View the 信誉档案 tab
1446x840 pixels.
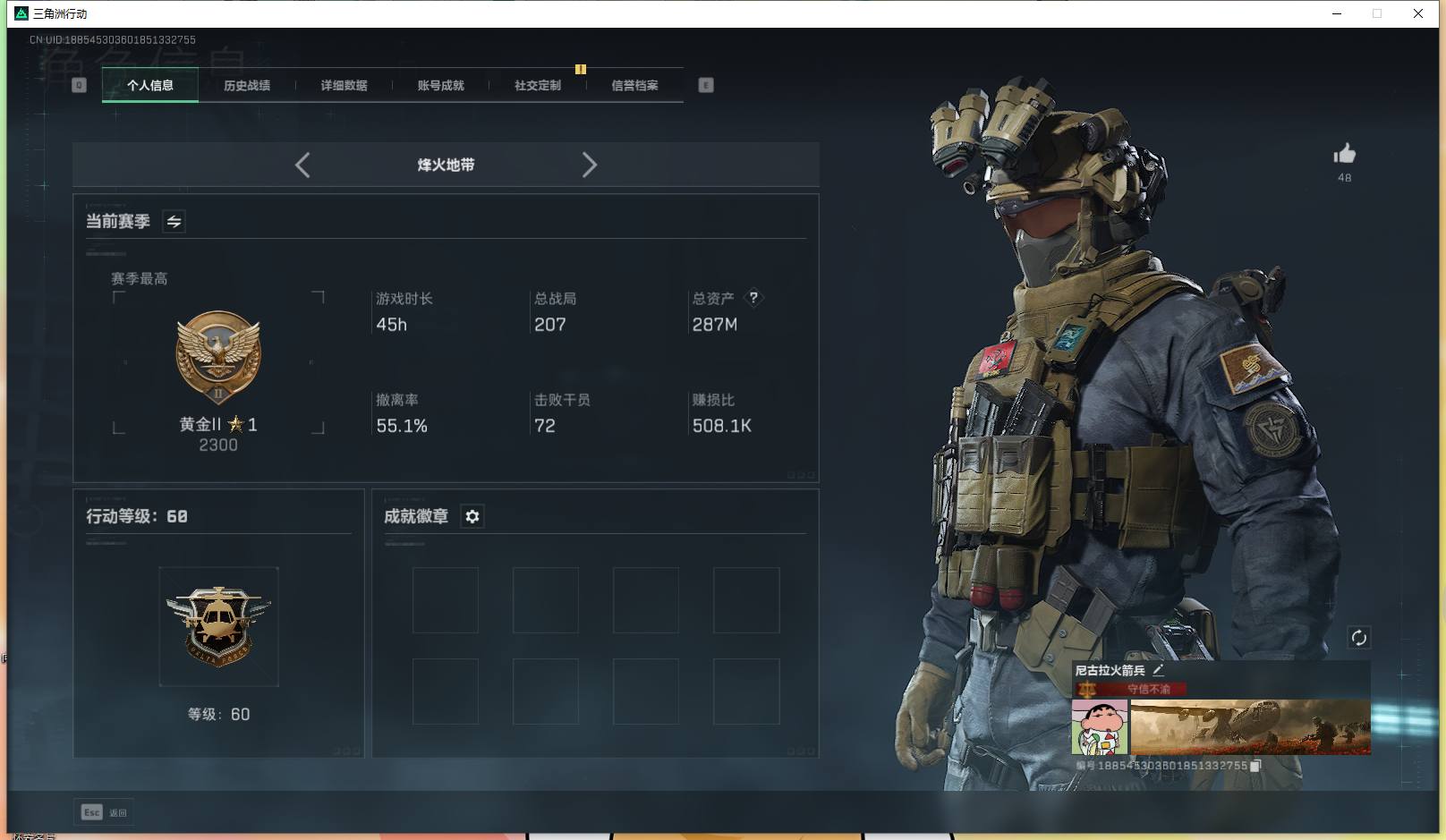[x=634, y=85]
